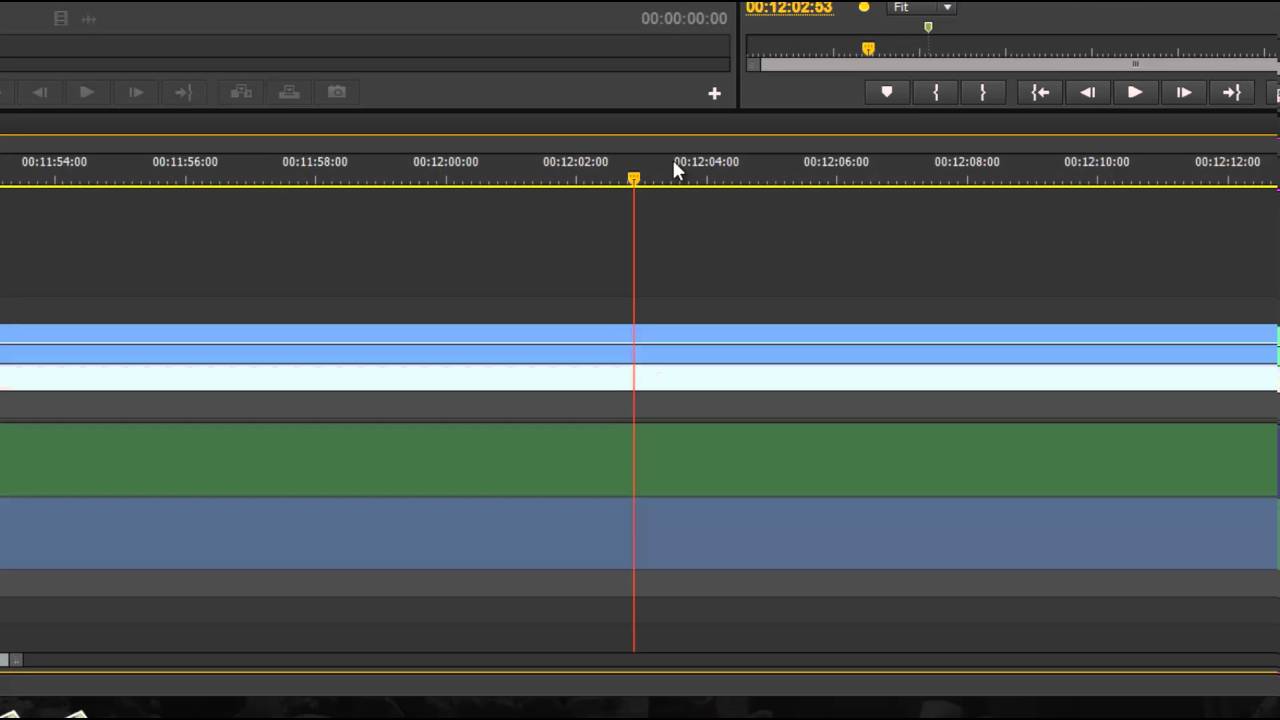
Task: Click Mark Out in the Program monitor
Action: point(983,92)
